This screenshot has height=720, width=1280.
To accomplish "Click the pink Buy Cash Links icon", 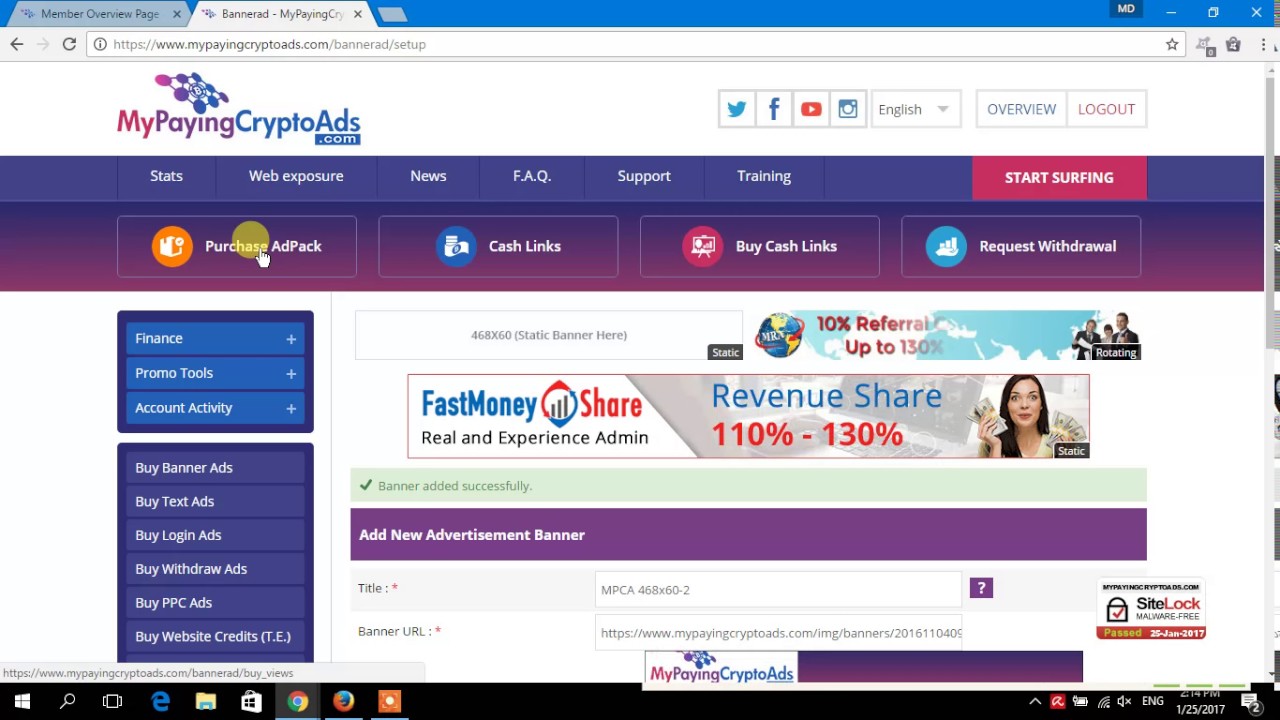I will pos(703,246).
